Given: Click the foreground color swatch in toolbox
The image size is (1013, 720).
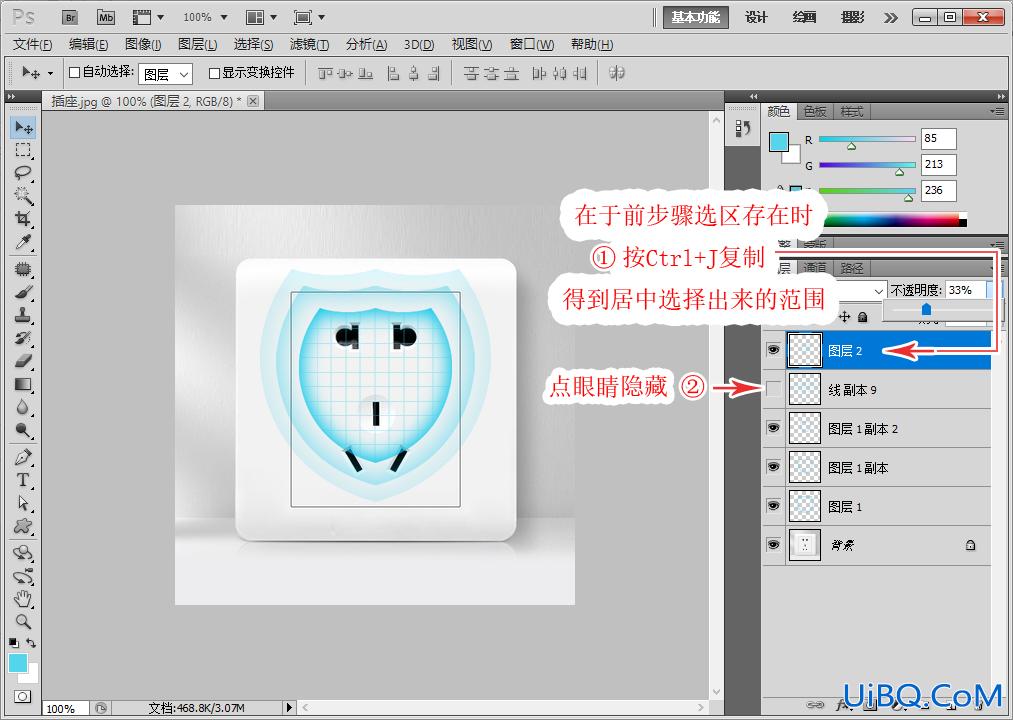Looking at the screenshot, I should pos(17,662).
